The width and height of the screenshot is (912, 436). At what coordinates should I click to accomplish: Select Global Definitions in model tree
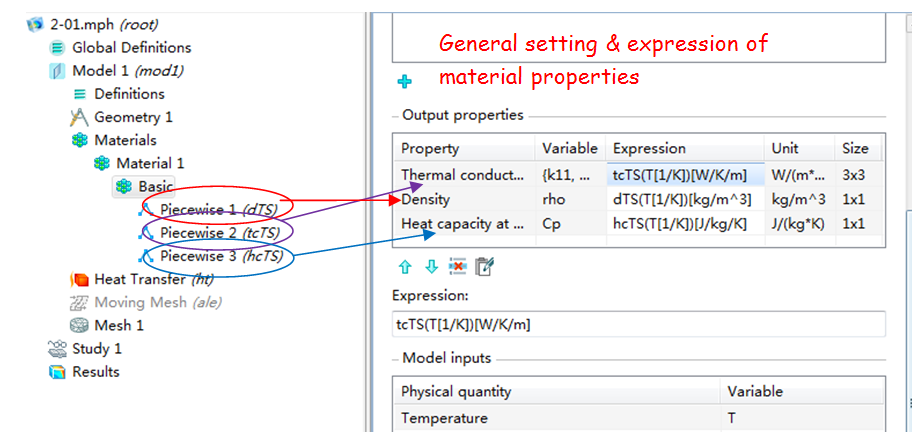click(x=131, y=47)
